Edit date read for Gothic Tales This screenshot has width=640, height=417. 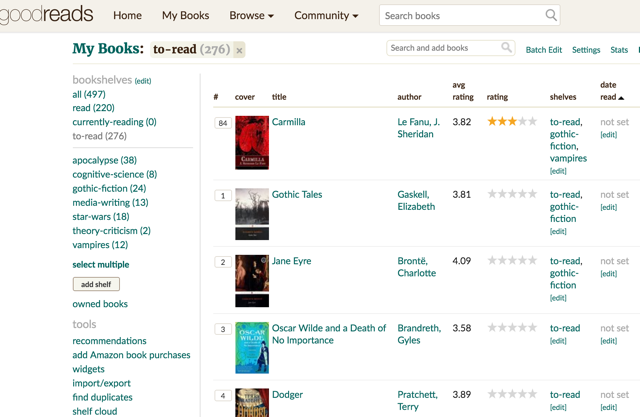(x=609, y=207)
